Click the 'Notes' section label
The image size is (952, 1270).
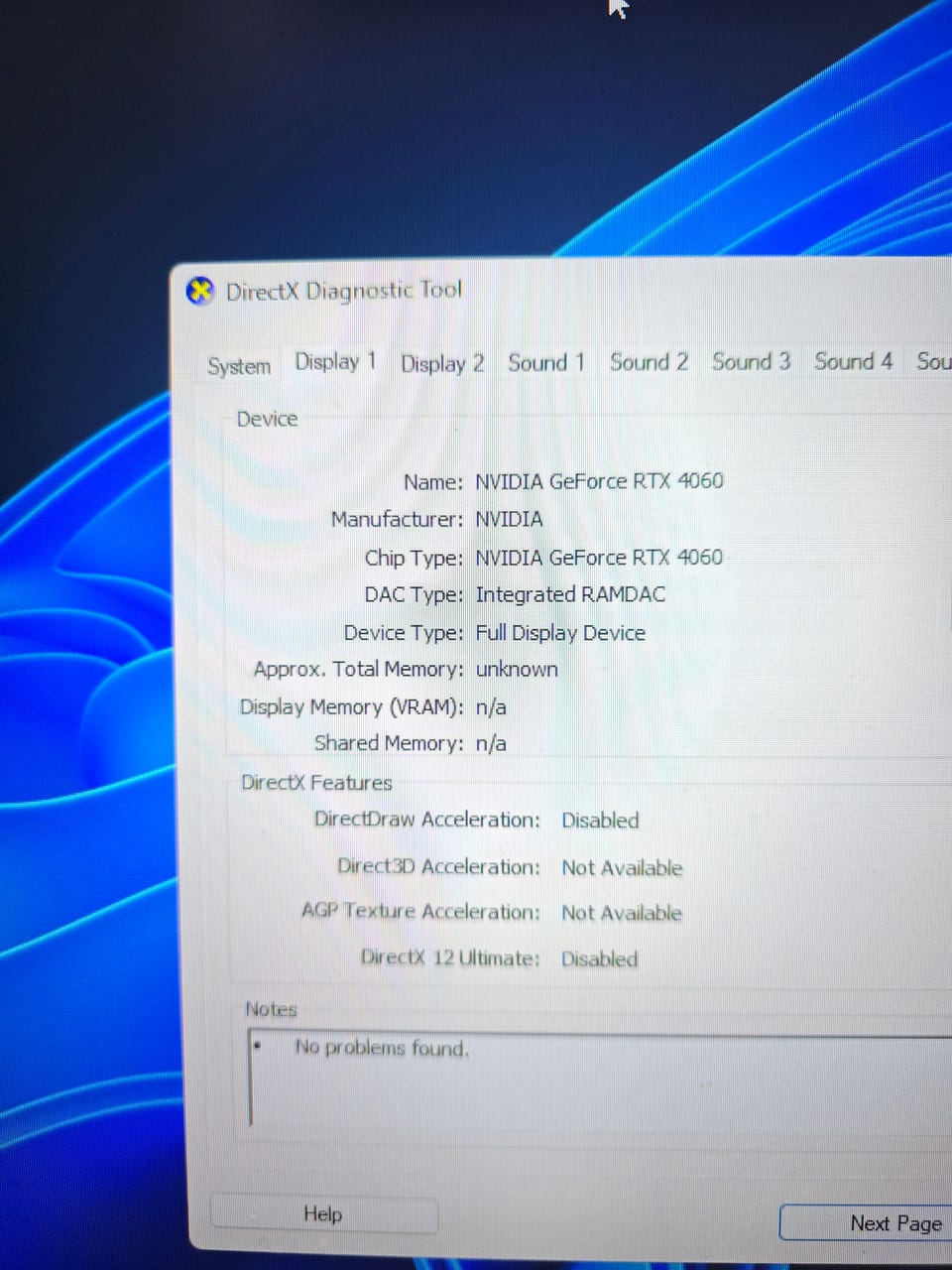click(271, 1009)
